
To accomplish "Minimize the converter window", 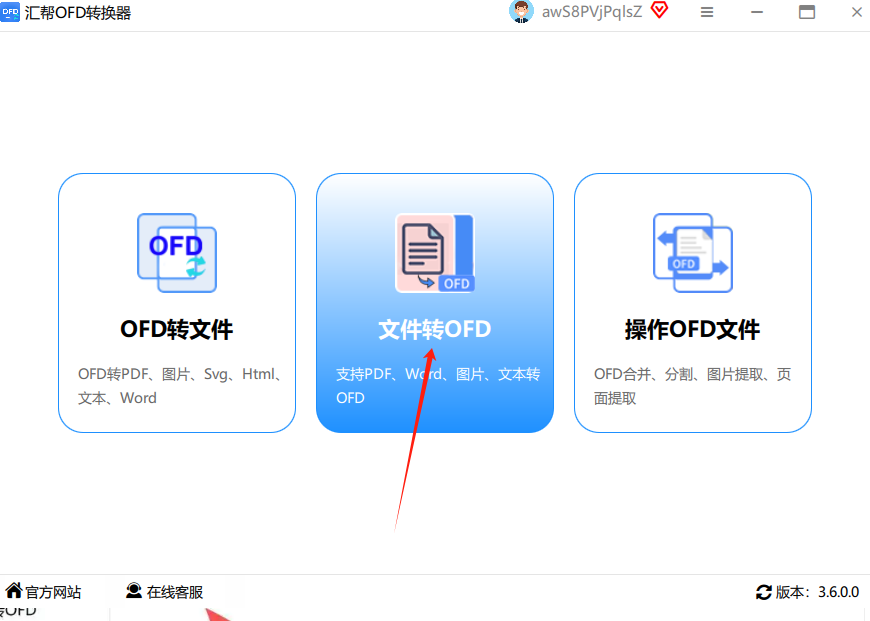I will coord(757,12).
